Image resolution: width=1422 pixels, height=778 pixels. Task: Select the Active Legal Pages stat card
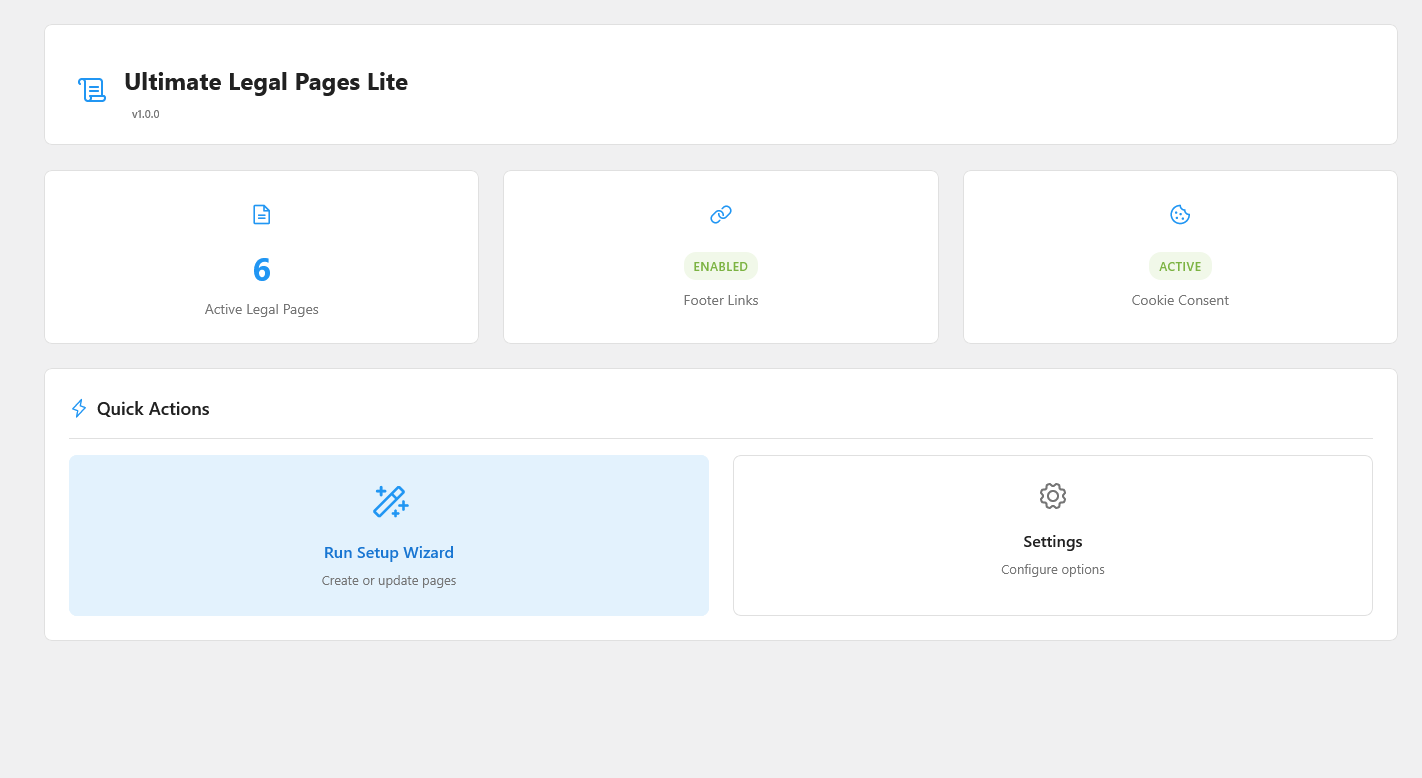pyautogui.click(x=261, y=257)
